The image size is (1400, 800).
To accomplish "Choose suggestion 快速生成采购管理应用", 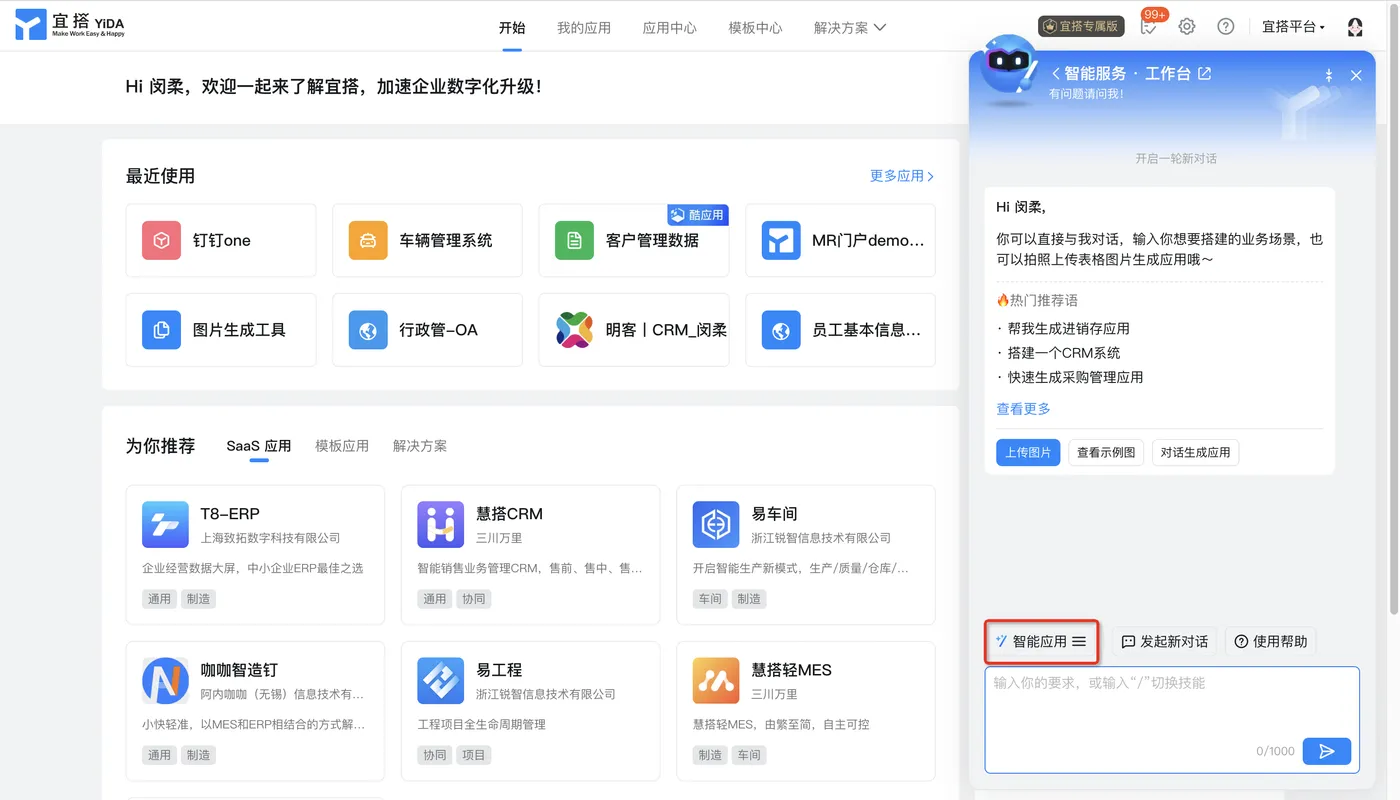I will pyautogui.click(x=1075, y=377).
